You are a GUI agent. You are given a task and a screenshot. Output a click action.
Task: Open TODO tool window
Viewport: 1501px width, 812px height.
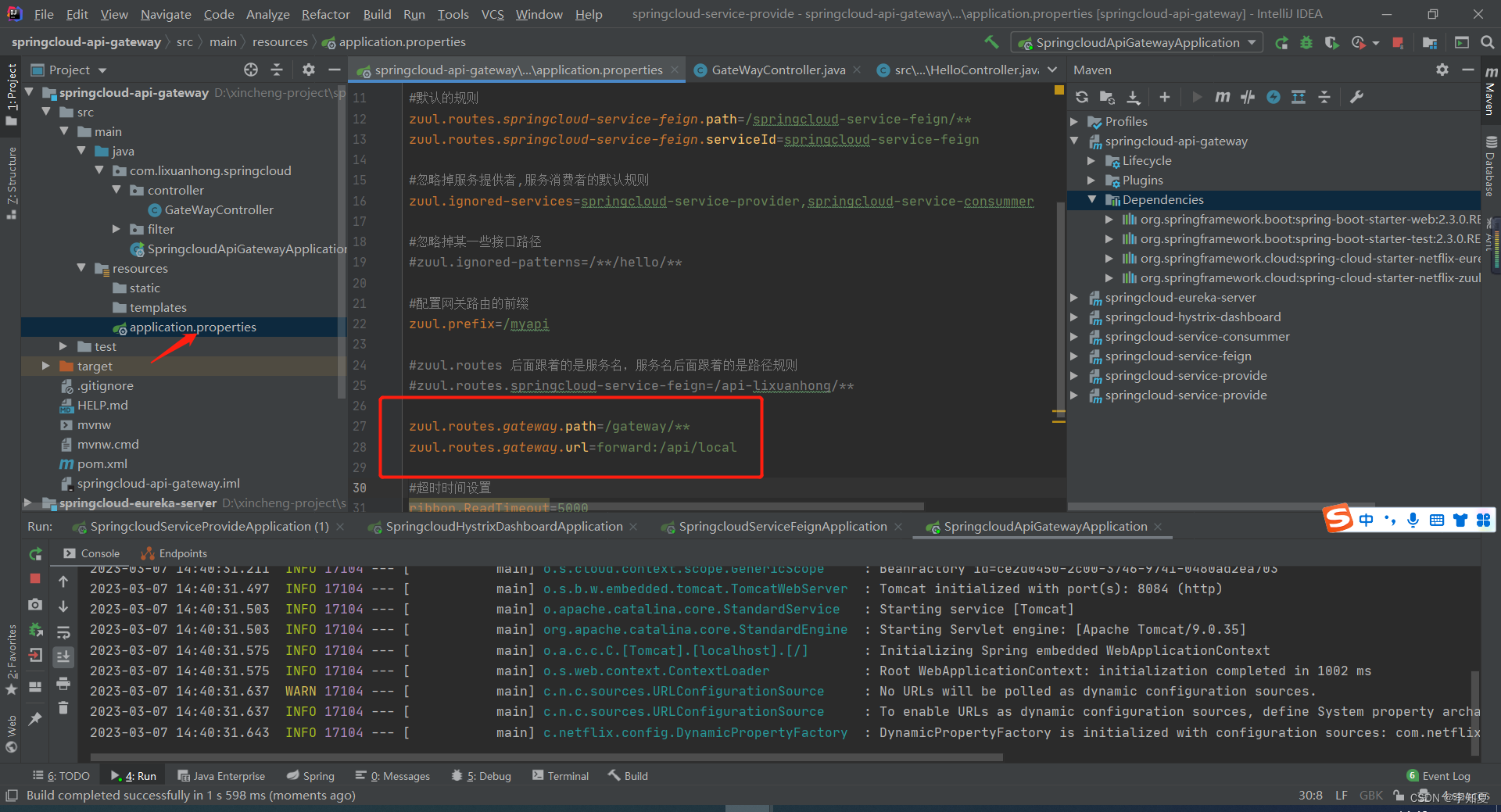tap(61, 776)
